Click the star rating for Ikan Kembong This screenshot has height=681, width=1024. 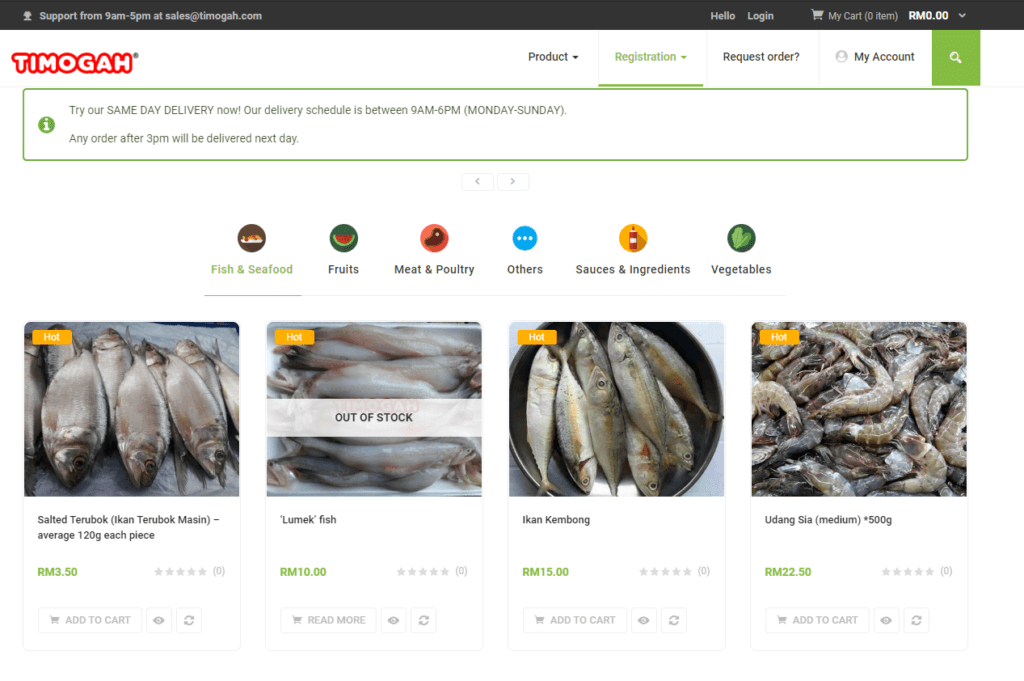[665, 572]
